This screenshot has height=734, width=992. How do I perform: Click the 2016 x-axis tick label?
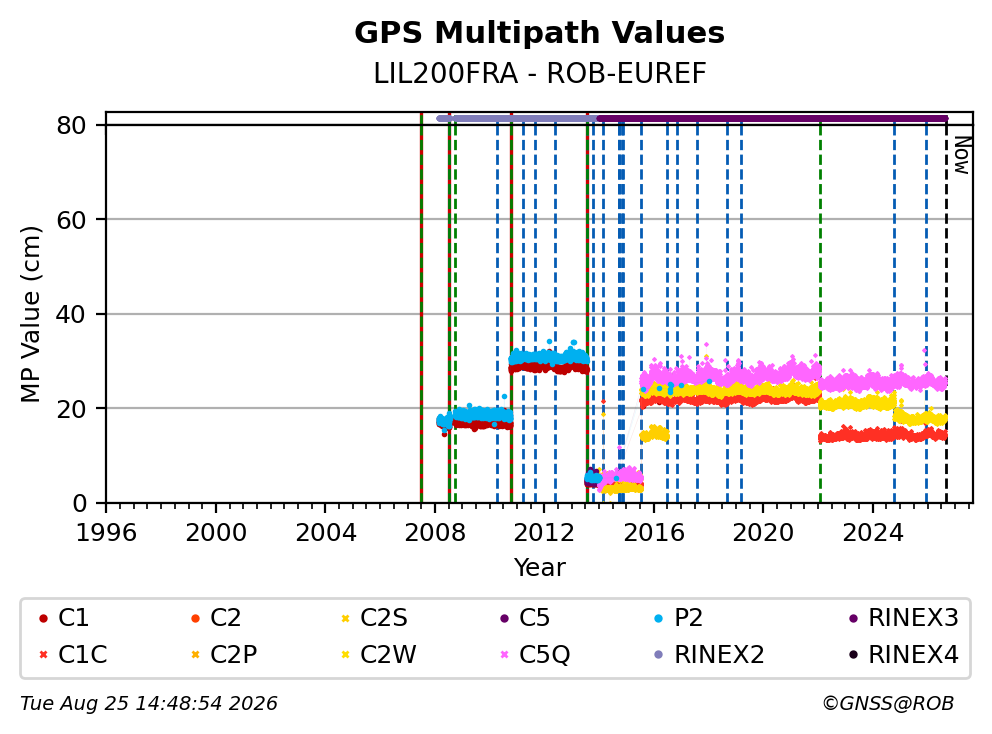point(654,533)
